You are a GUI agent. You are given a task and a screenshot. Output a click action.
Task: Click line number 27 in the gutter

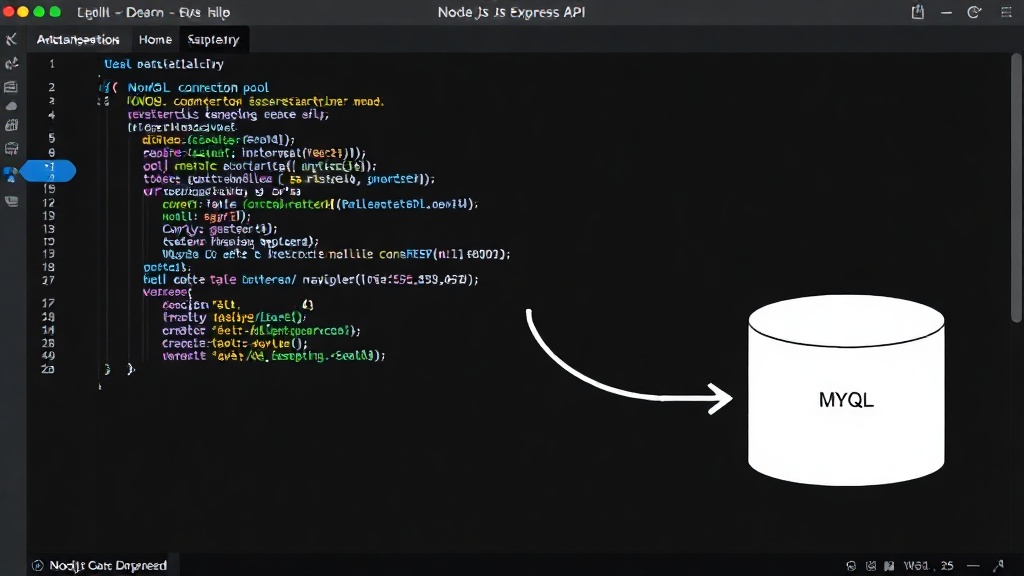click(x=48, y=280)
